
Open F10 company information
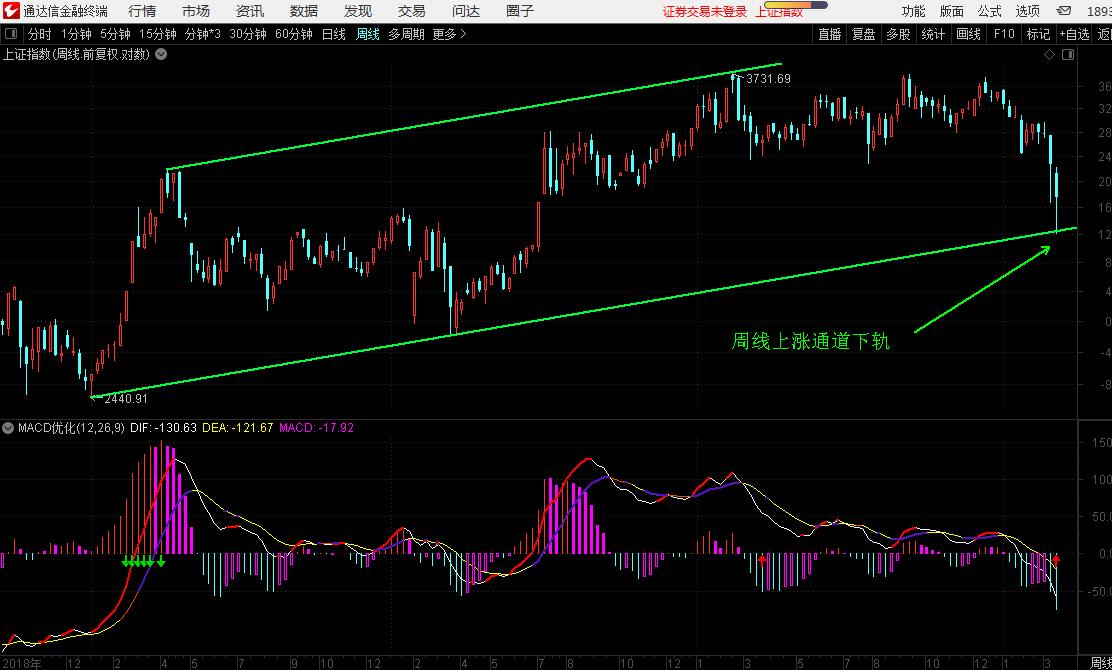[1003, 34]
